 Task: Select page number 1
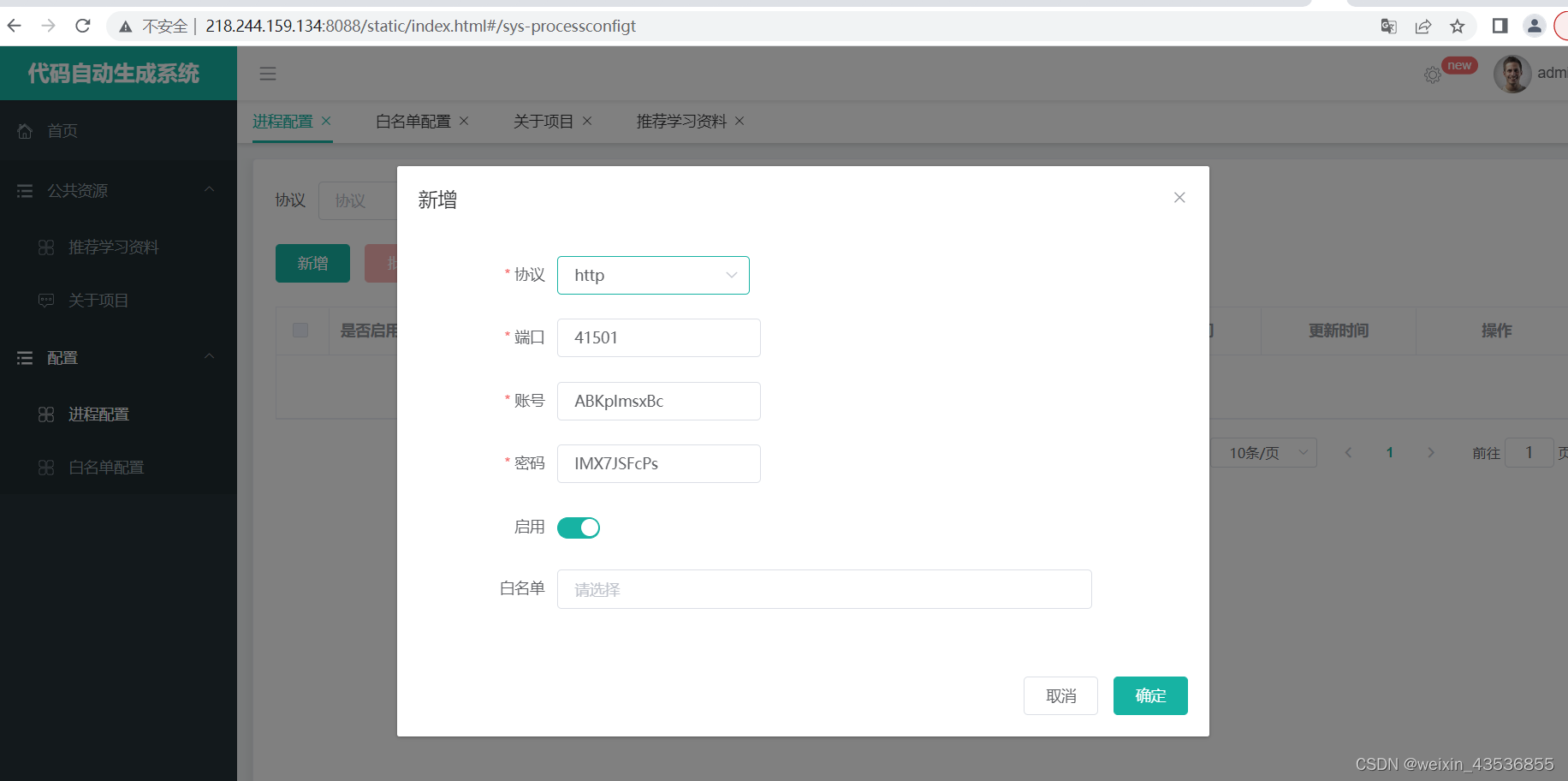tap(1390, 452)
